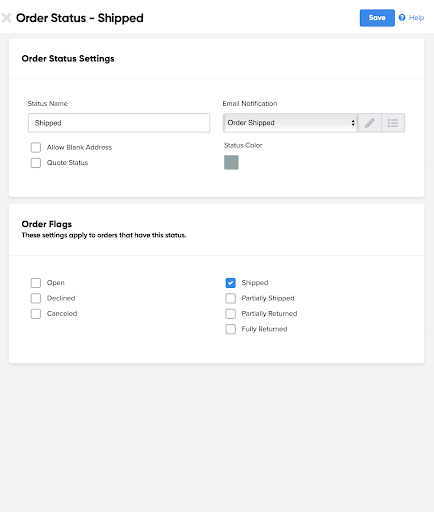This screenshot has width=434, height=512.
Task: Focus the Status Name input field
Action: pyautogui.click(x=119, y=123)
